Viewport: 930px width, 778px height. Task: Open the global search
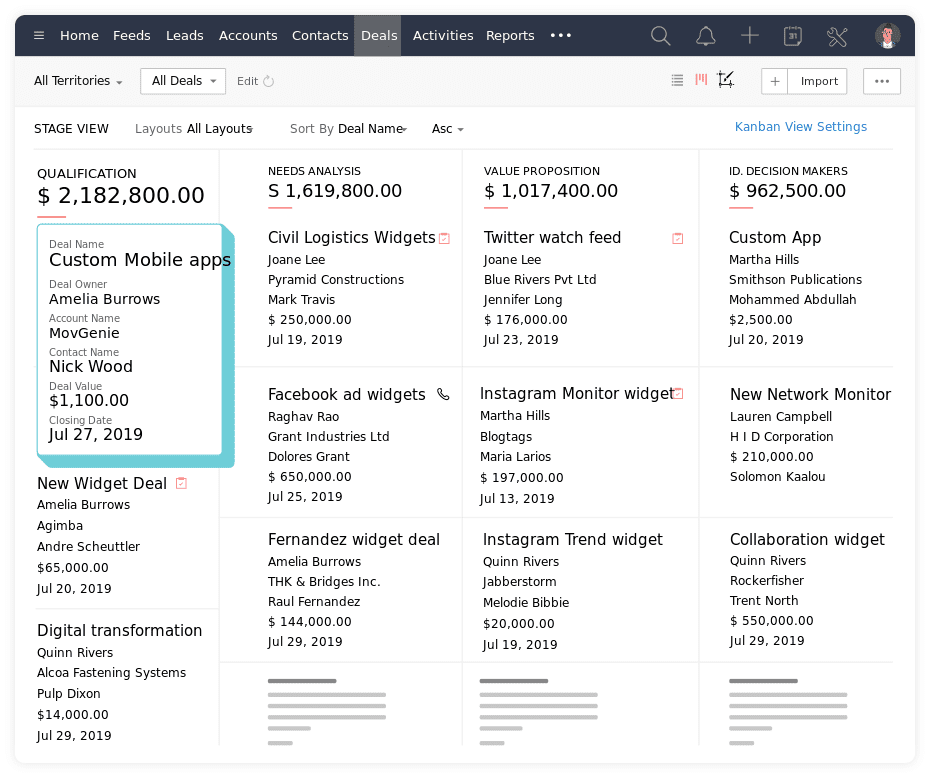click(660, 36)
